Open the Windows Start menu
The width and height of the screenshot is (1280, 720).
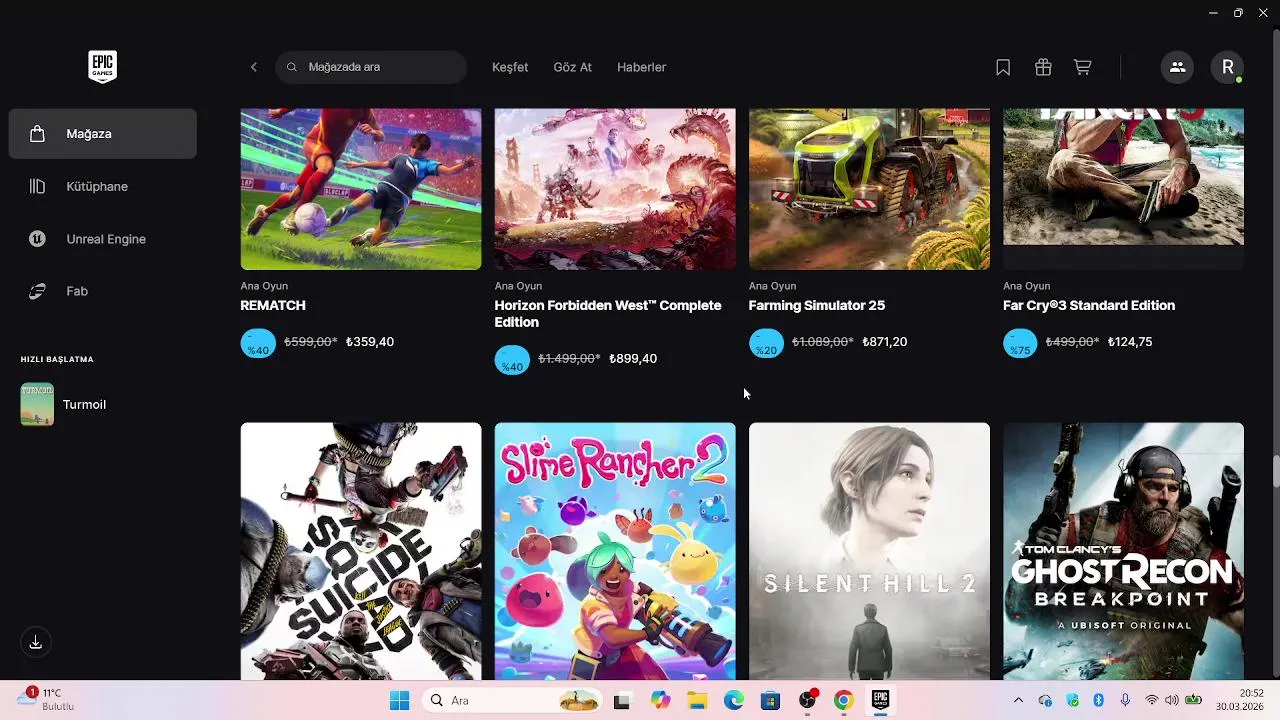(x=399, y=701)
